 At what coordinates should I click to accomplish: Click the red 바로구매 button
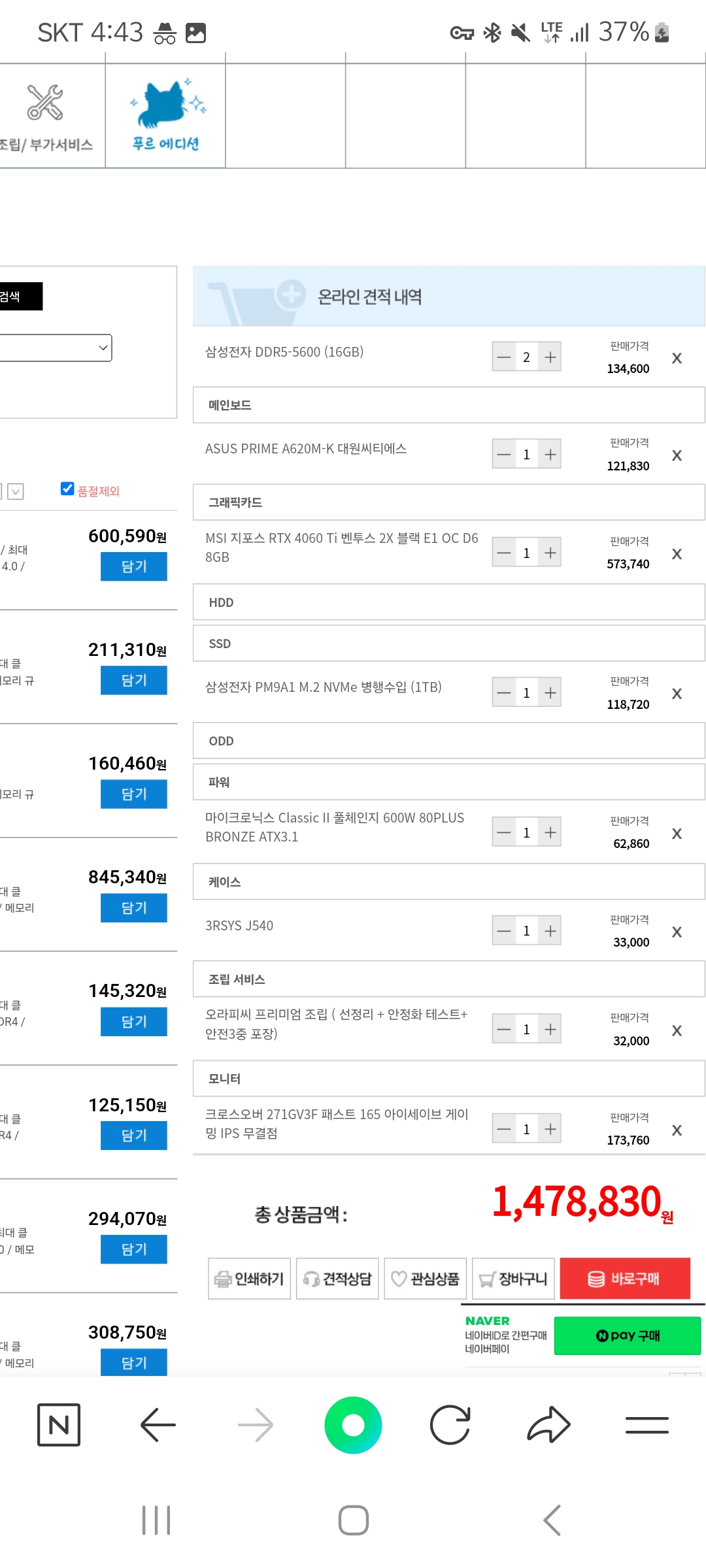(625, 1279)
